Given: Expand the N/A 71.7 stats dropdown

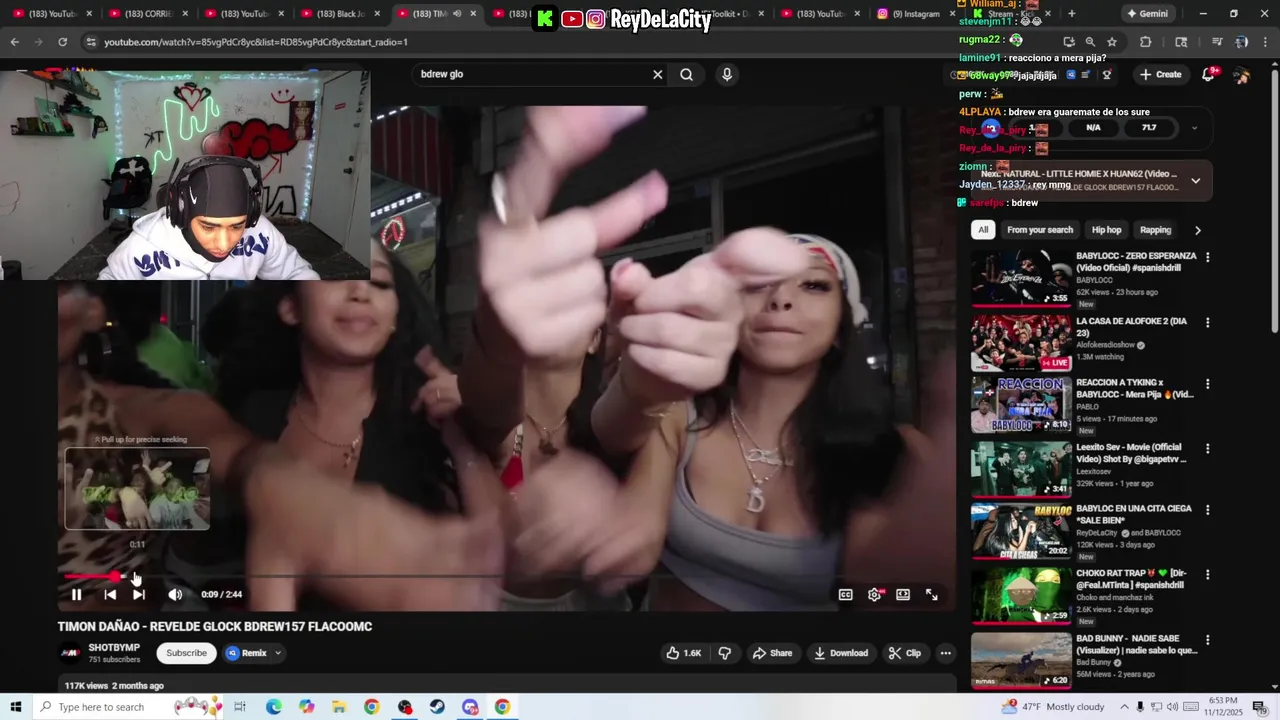Looking at the screenshot, I should [1194, 128].
